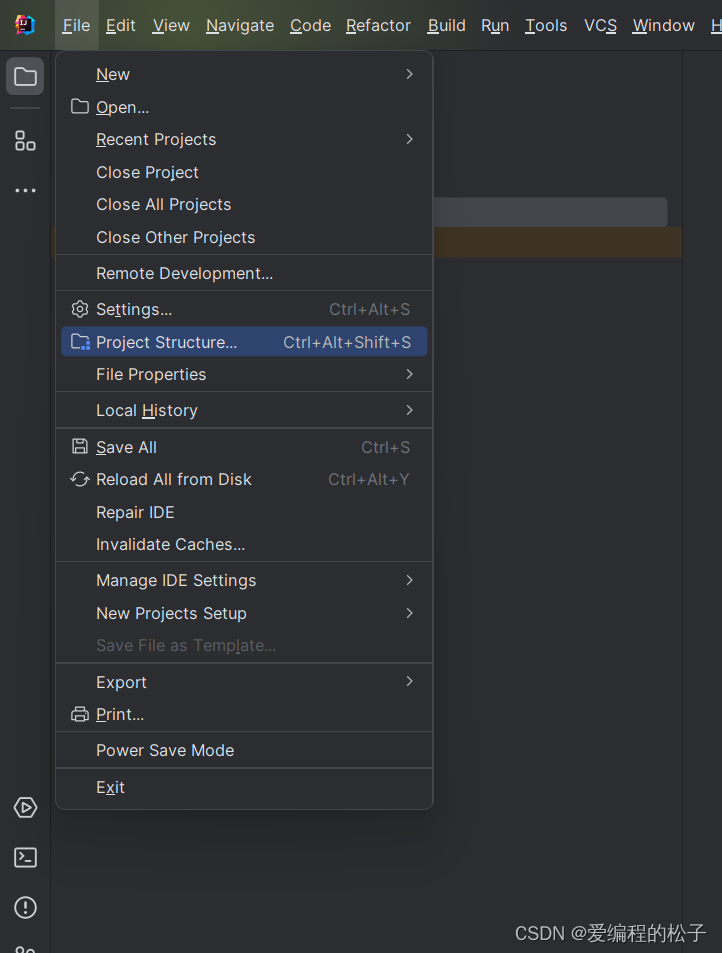Open the File menu
Image resolution: width=722 pixels, height=953 pixels.
76,26
